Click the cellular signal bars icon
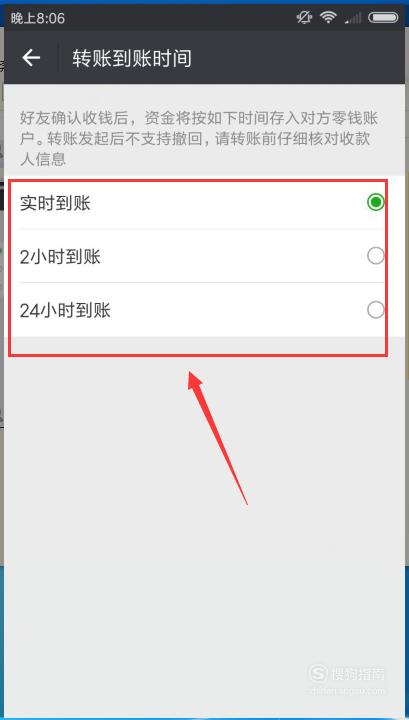 (x=353, y=18)
